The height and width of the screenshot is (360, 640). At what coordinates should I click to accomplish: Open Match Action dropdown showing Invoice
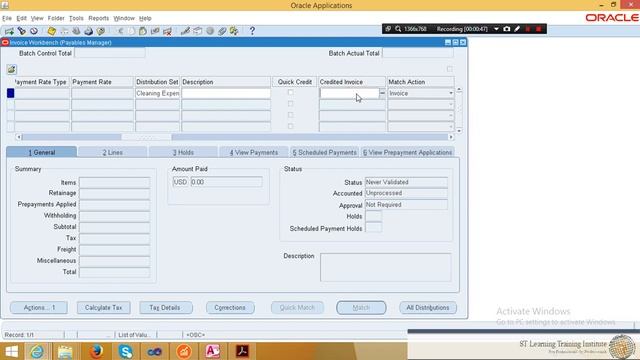point(420,93)
